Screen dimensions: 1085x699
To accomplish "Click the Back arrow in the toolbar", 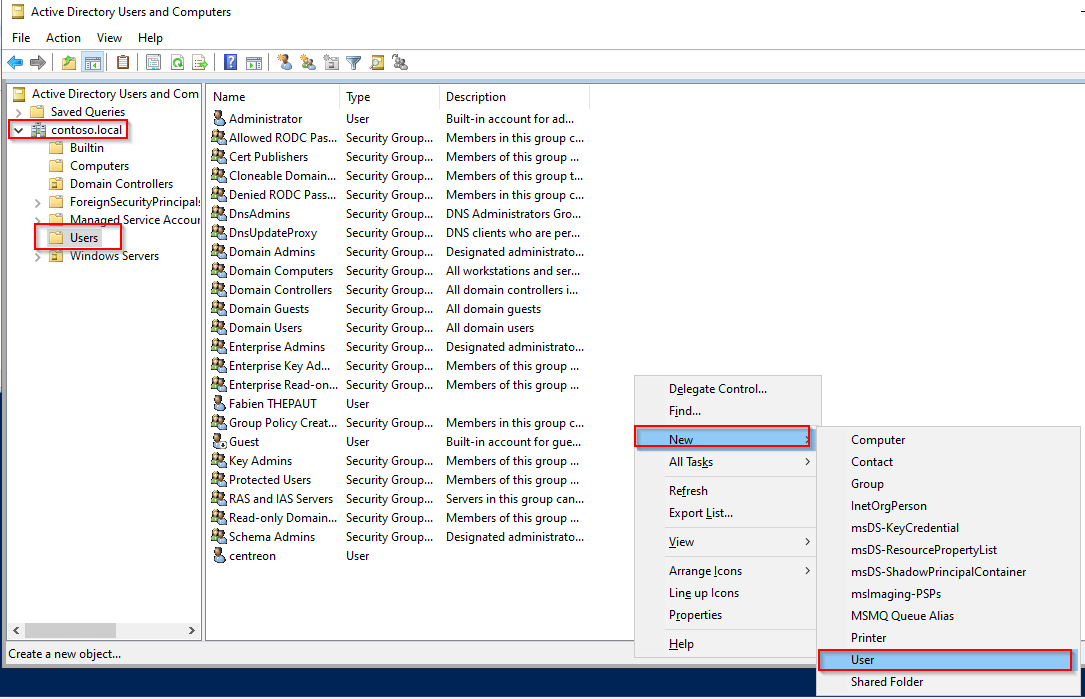I will (15, 63).
